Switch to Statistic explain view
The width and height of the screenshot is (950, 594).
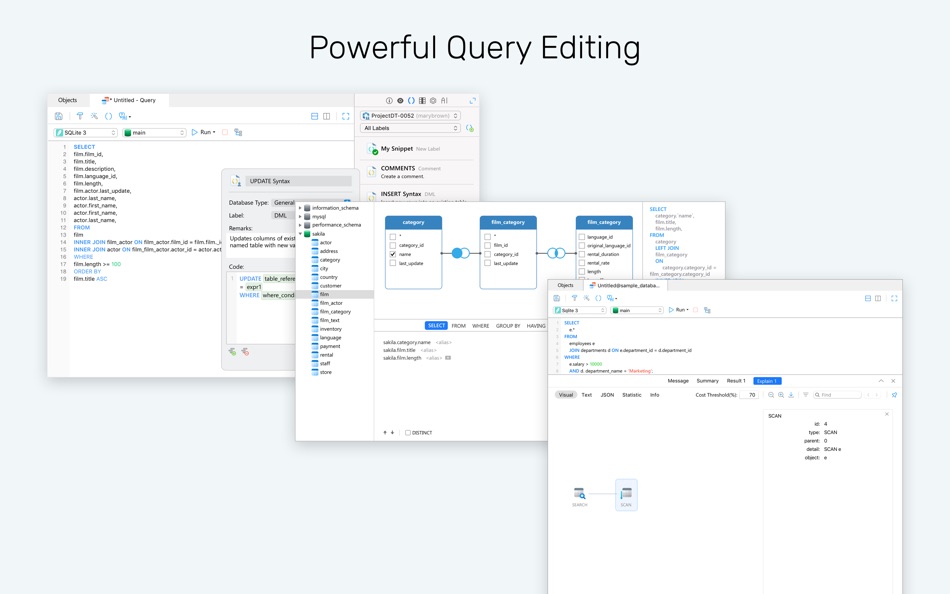point(632,395)
